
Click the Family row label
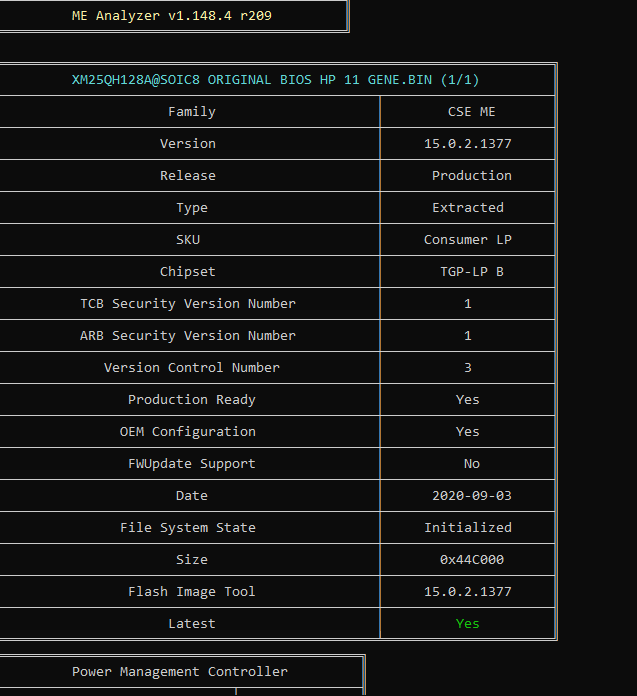tap(192, 112)
